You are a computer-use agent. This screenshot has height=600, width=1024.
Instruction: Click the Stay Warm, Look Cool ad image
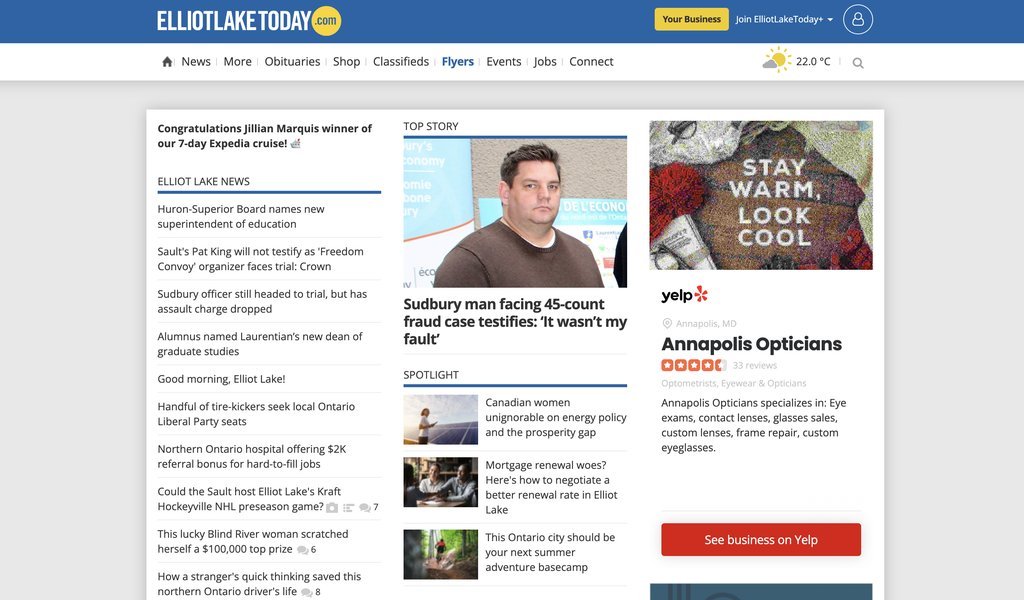[x=761, y=195]
